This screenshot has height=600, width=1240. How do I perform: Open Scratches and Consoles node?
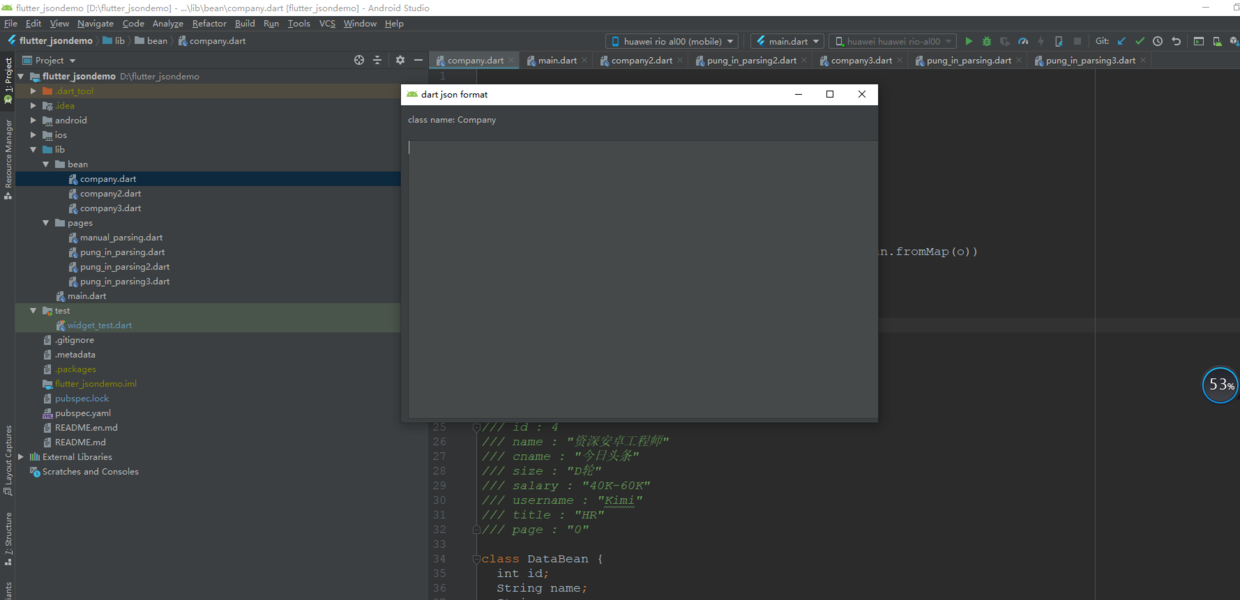(90, 472)
